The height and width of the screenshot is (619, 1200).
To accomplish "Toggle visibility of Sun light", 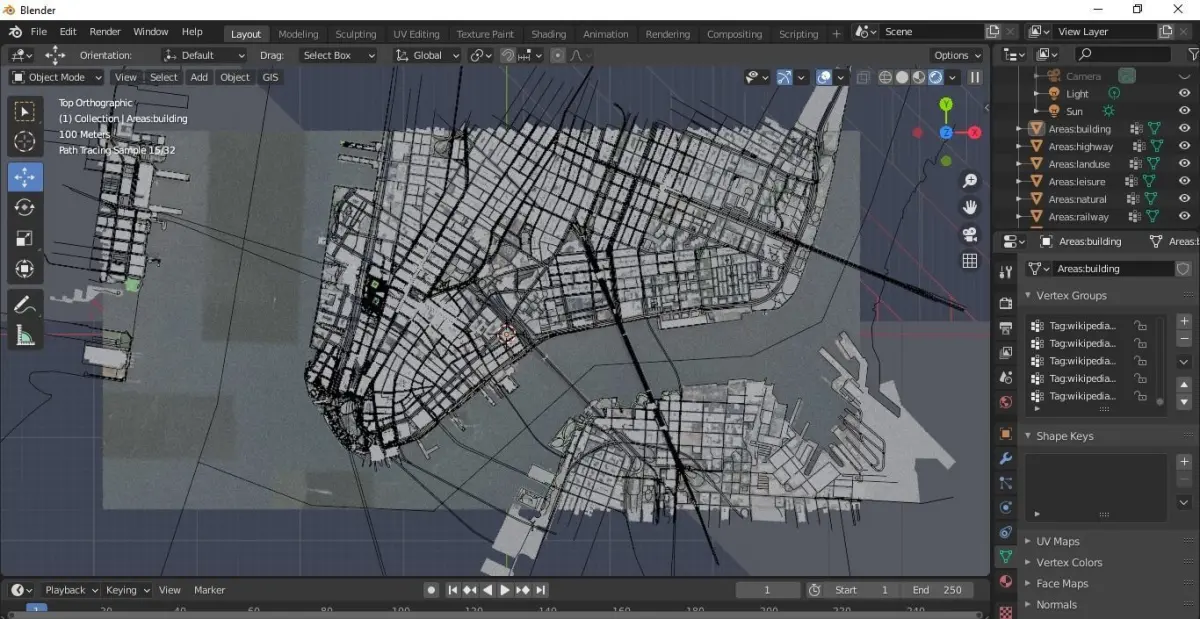I will [x=1184, y=111].
